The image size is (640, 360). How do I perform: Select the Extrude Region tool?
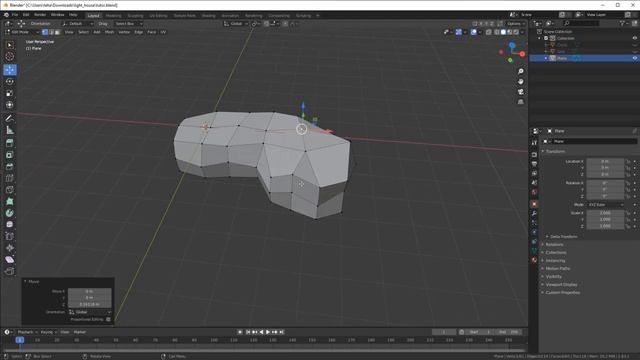(10, 143)
